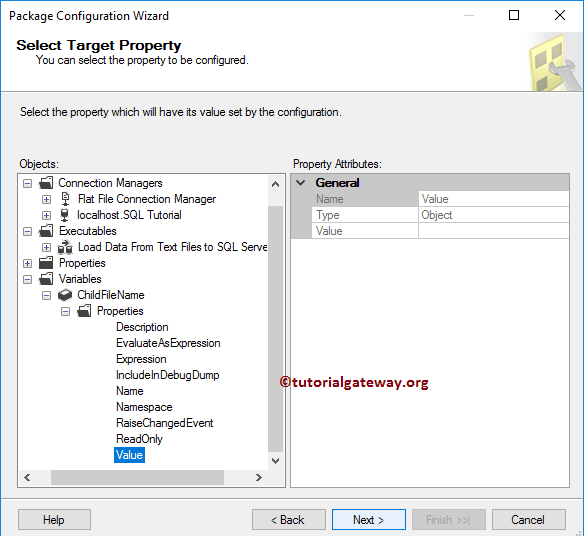The width and height of the screenshot is (584, 536).
Task: Click the Type attribute value Object
Action: click(494, 215)
